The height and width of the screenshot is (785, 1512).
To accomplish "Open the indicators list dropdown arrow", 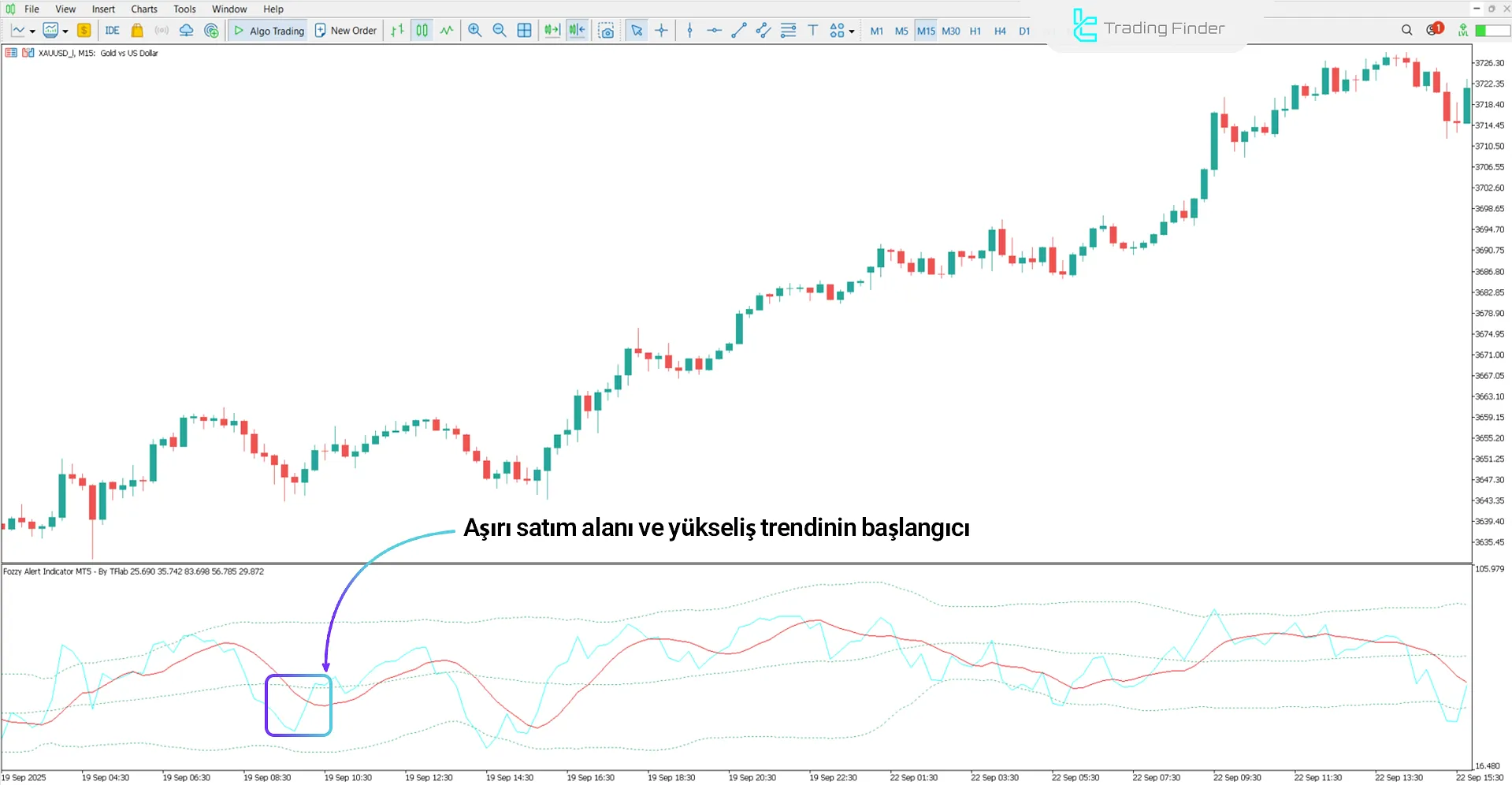I will (65, 31).
